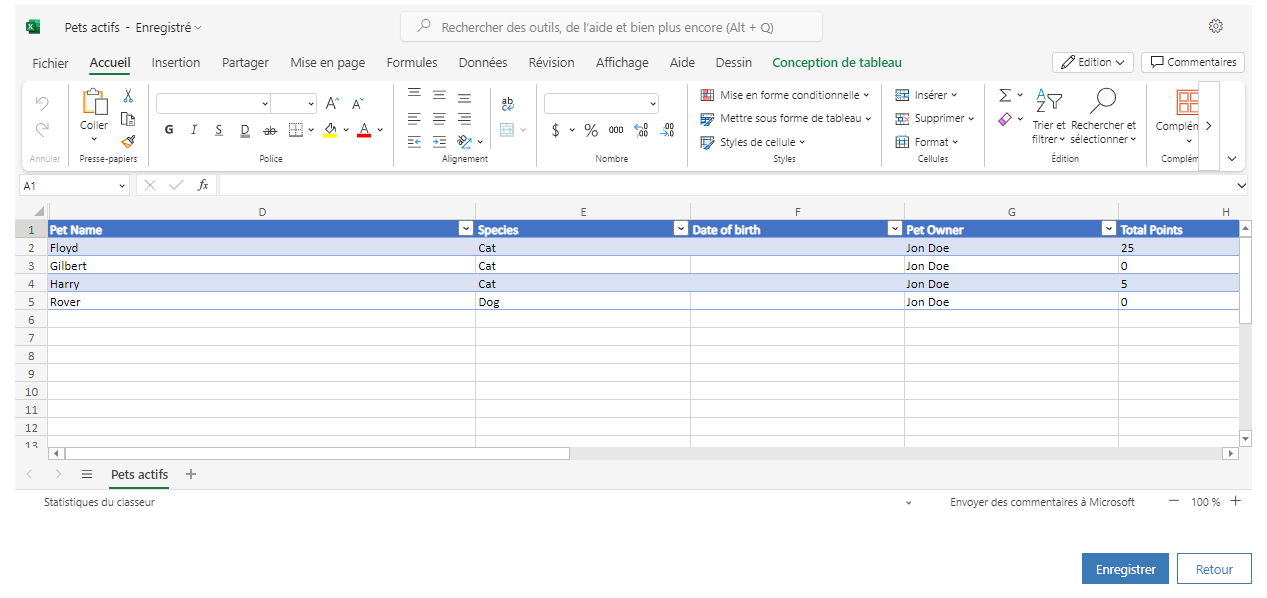Click the Retour button
Viewport: 1267px width, 598px height.
click(1214, 569)
